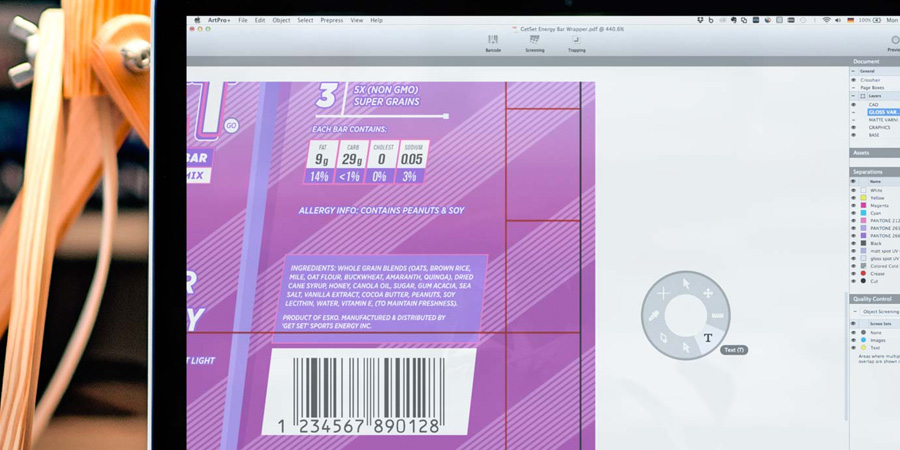This screenshot has height=450, width=900.
Task: Collapse the Separations panel header
Action: [875, 172]
